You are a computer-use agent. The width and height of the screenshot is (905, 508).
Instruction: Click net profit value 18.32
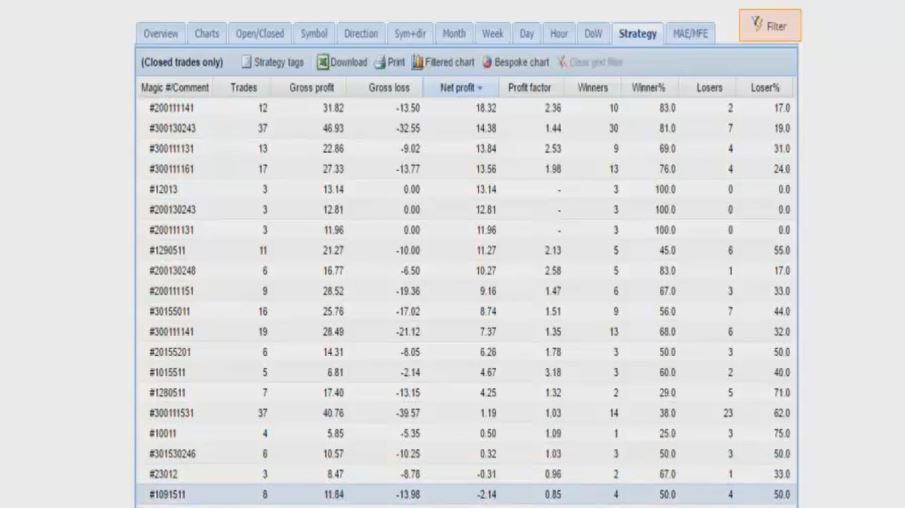(x=486, y=108)
